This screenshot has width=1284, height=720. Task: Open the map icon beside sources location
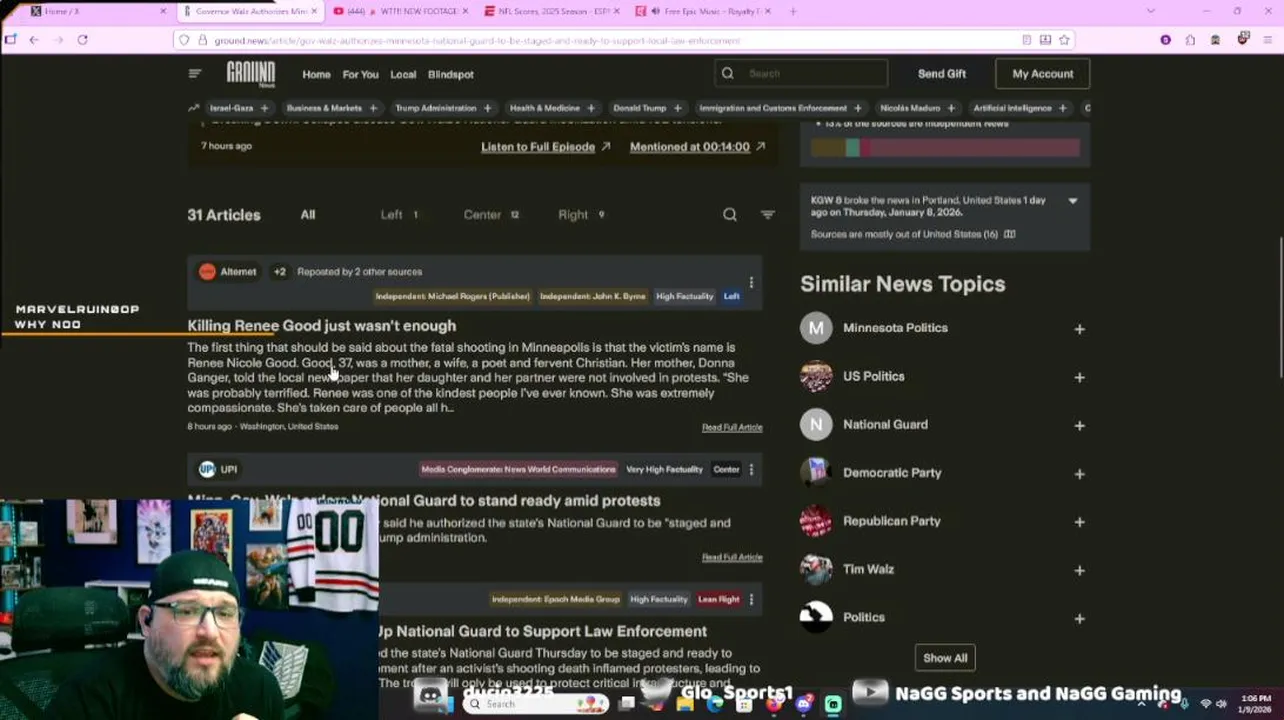pos(1009,234)
